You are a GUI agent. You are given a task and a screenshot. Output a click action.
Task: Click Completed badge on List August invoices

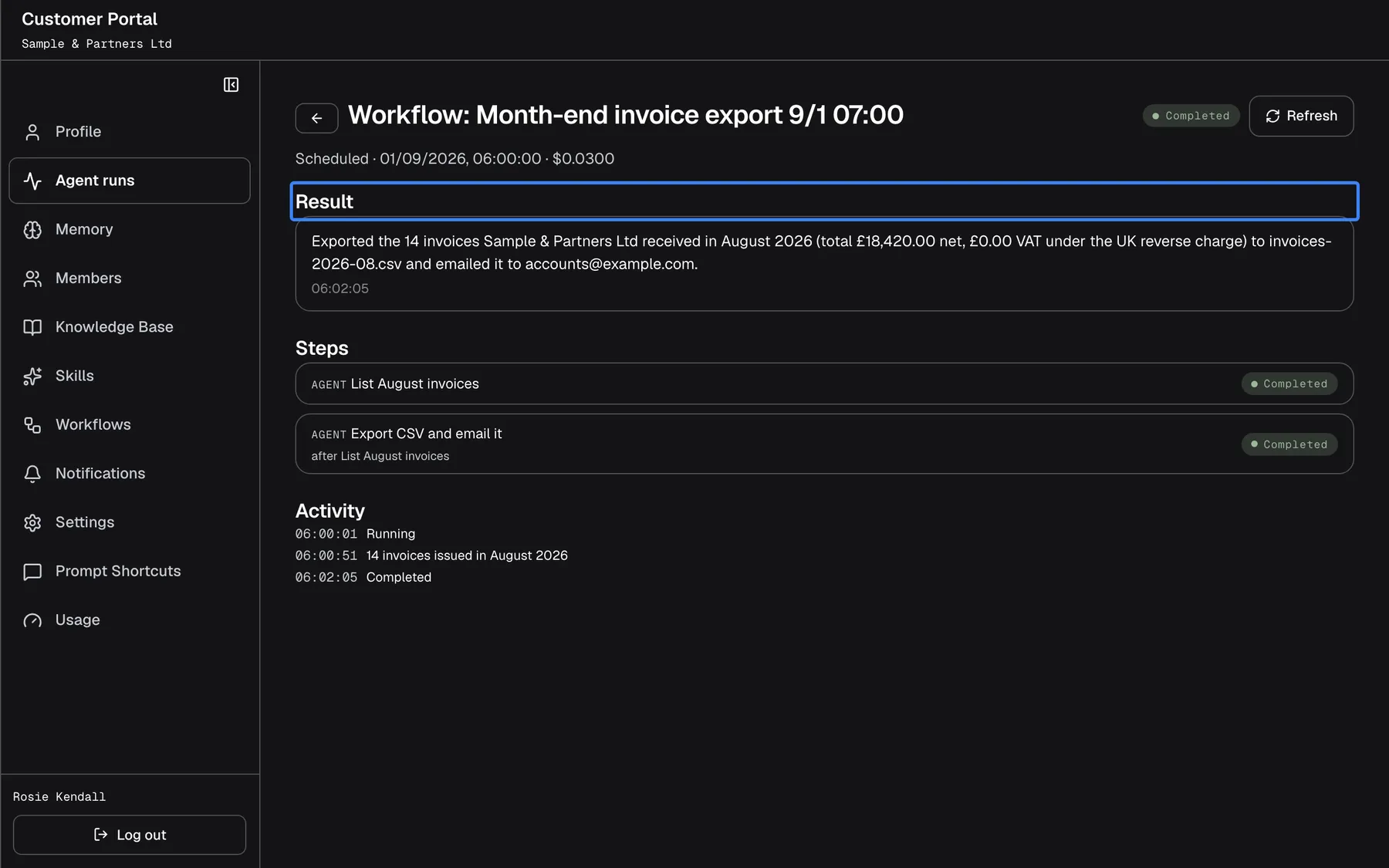click(1289, 383)
